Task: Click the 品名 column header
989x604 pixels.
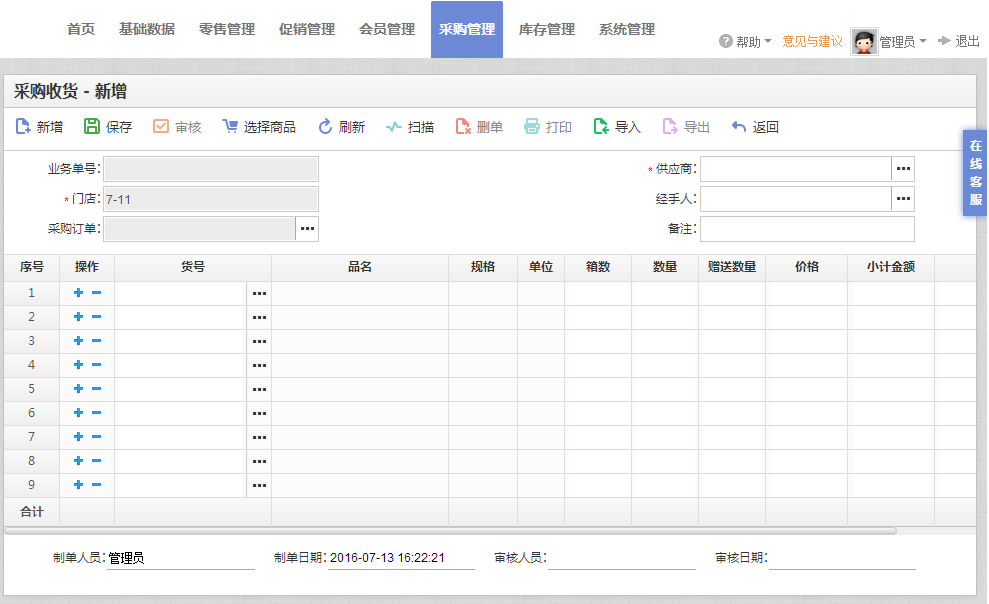Action: (360, 267)
